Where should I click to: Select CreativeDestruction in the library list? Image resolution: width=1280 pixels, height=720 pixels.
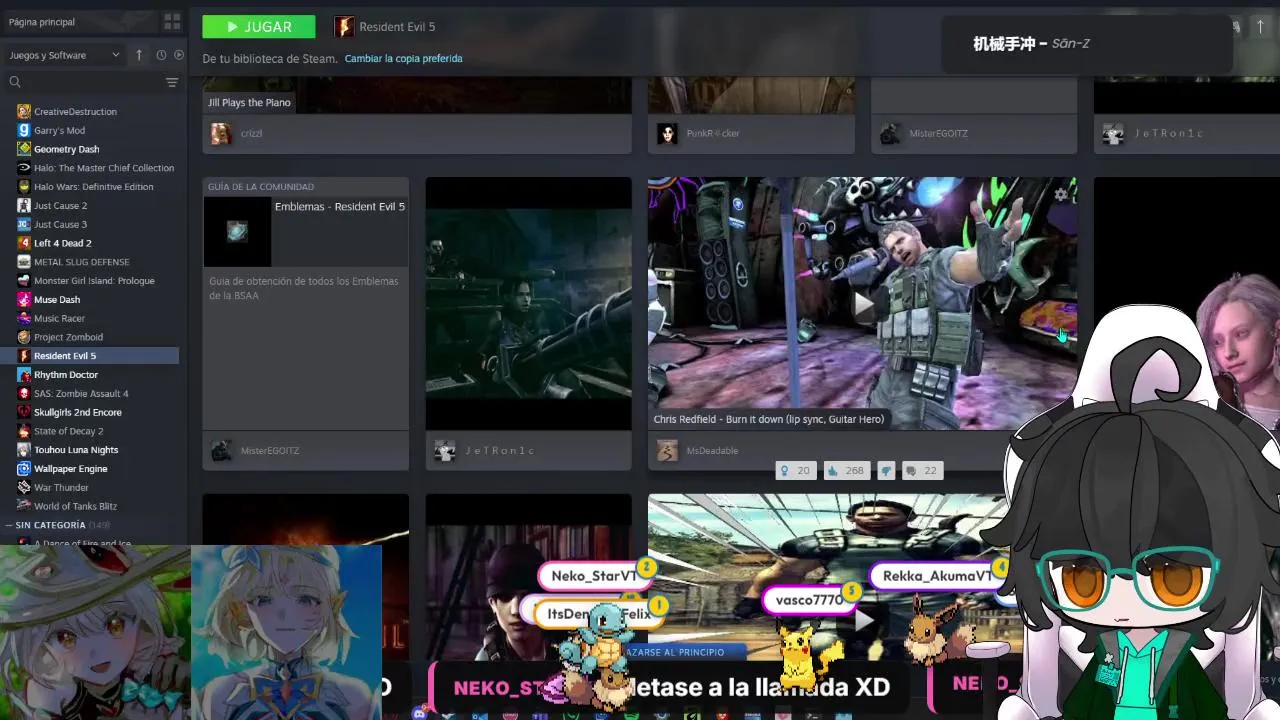tap(75, 112)
